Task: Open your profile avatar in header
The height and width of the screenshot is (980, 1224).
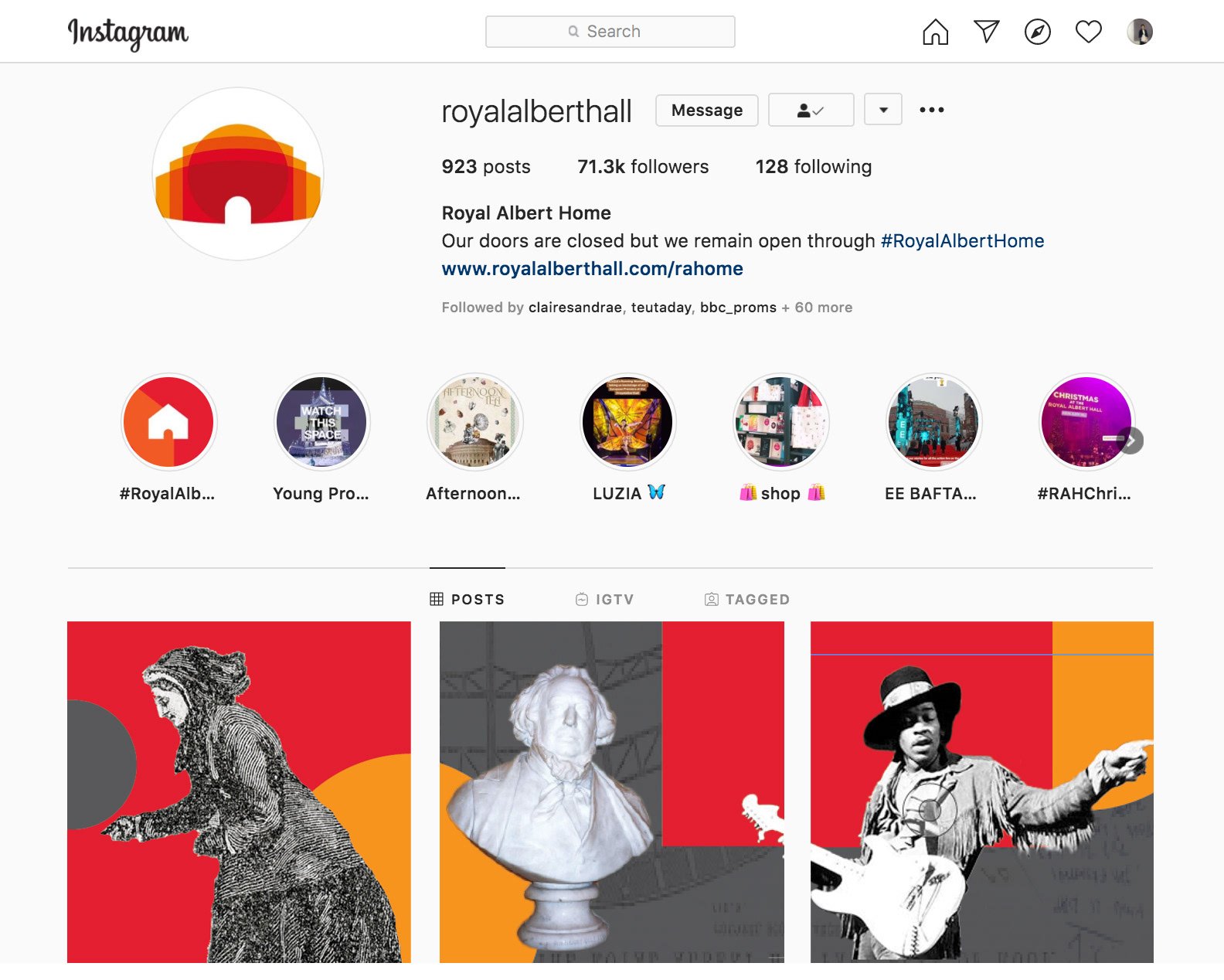Action: 1140,32
